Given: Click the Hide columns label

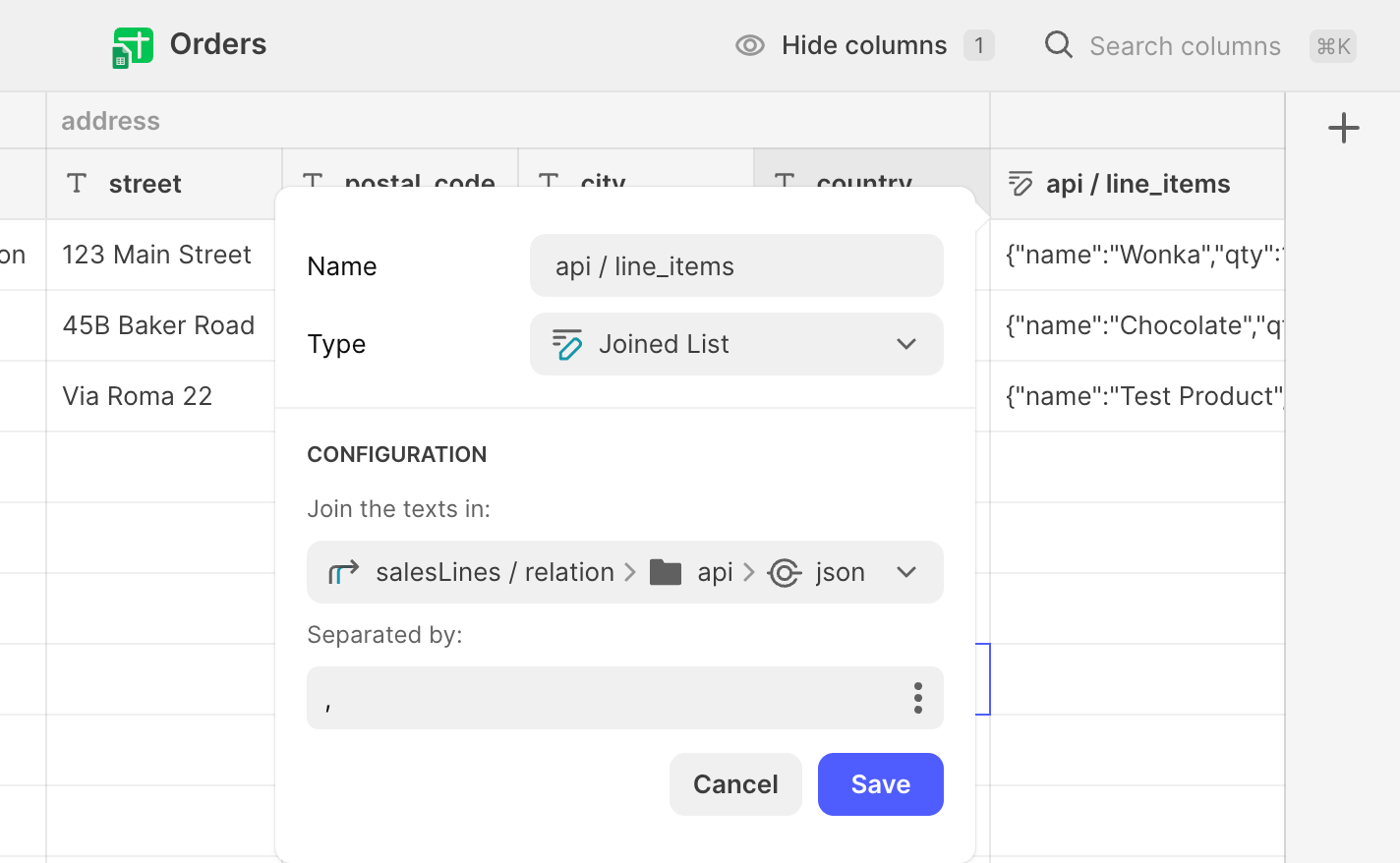Looking at the screenshot, I should (x=864, y=45).
